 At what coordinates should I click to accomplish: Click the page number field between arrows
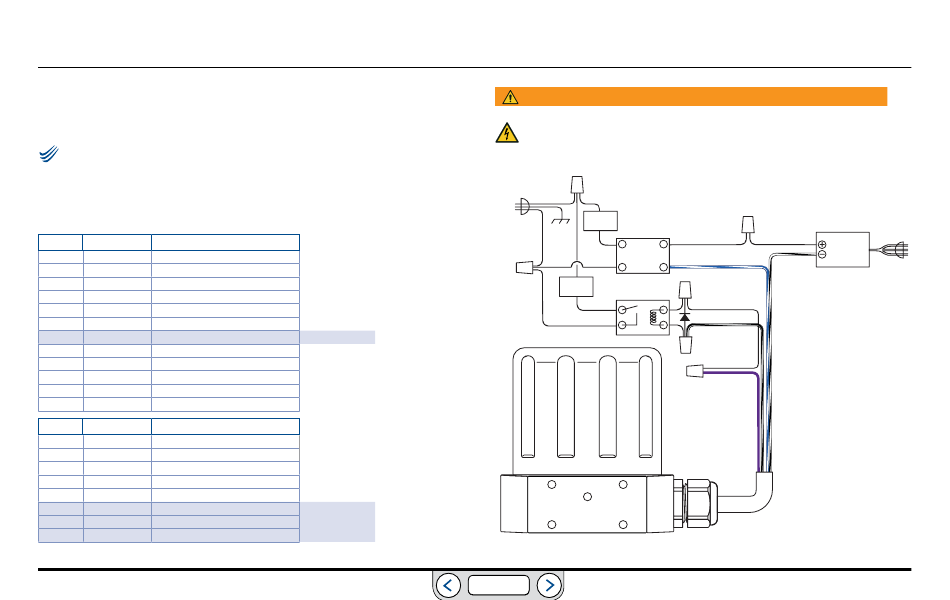[x=499, y=585]
